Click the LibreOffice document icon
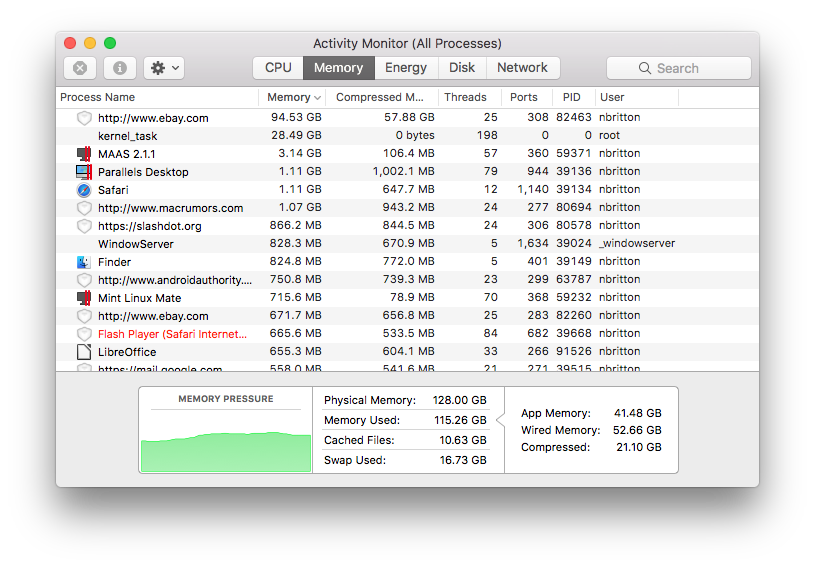 pos(84,352)
